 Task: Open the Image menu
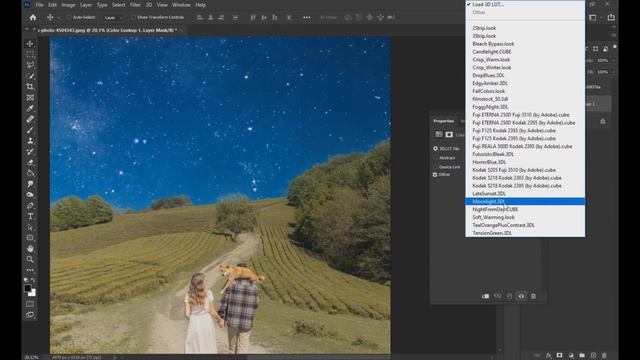(x=68, y=5)
